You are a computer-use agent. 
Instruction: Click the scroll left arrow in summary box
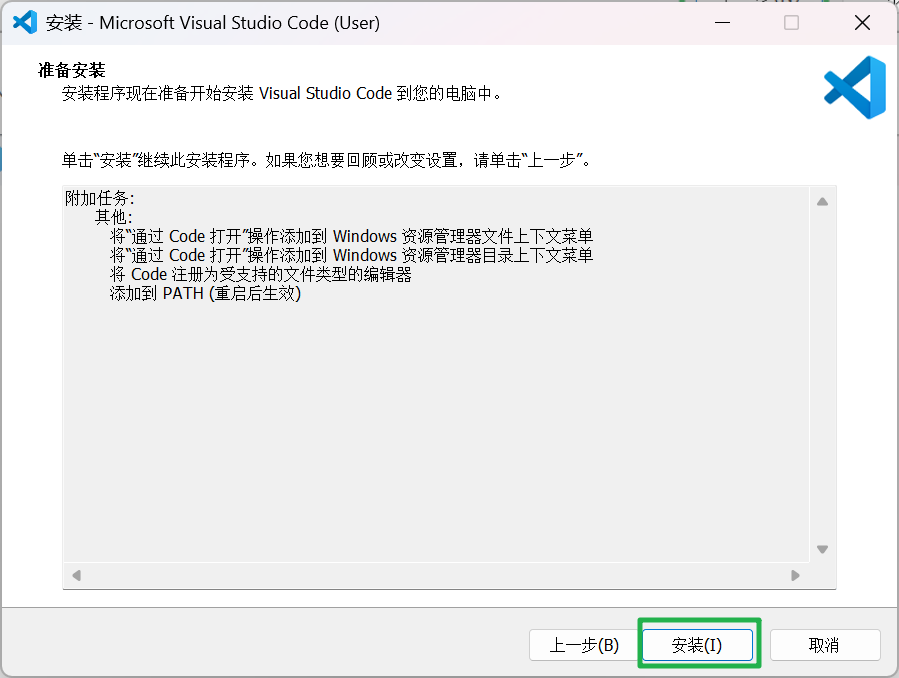point(76,575)
